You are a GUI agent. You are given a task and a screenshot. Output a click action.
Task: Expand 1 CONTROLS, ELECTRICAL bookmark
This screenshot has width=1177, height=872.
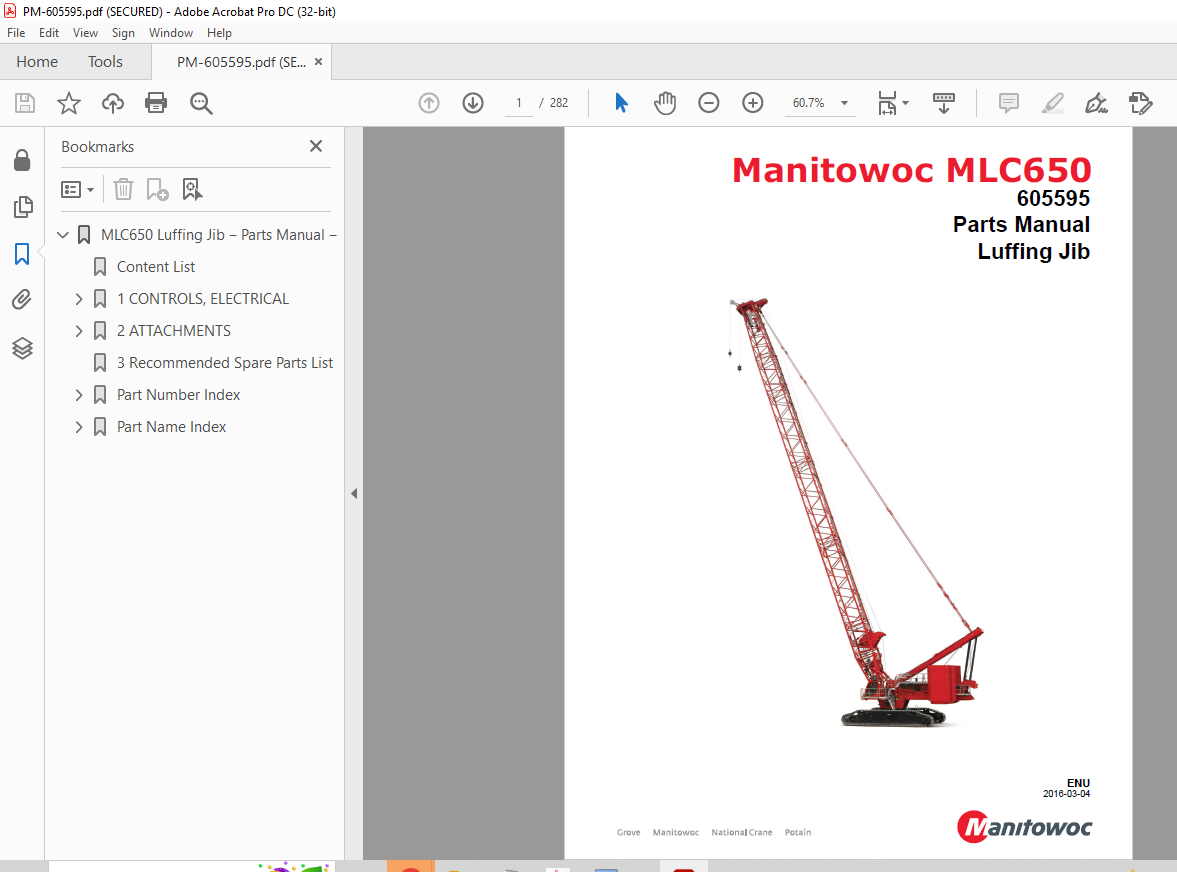79,299
